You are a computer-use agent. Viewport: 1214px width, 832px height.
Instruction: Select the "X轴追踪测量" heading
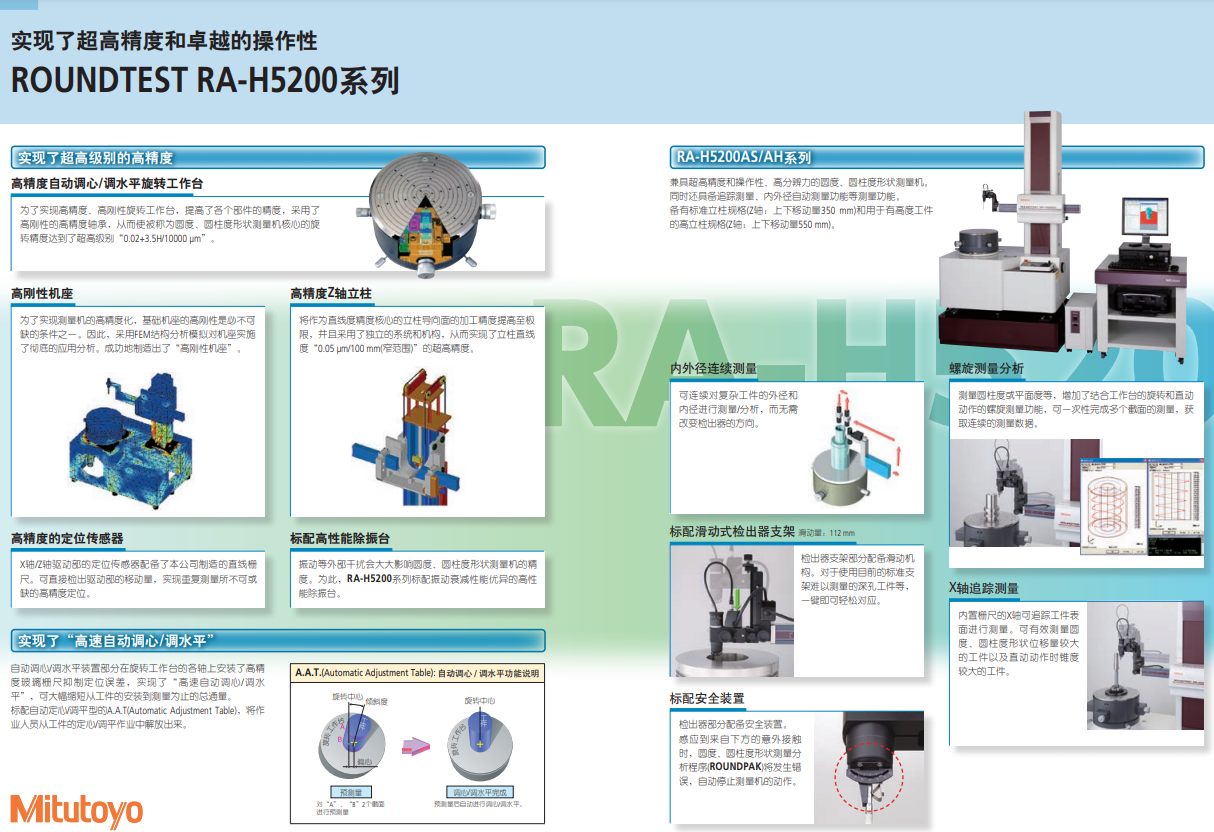(x=984, y=588)
